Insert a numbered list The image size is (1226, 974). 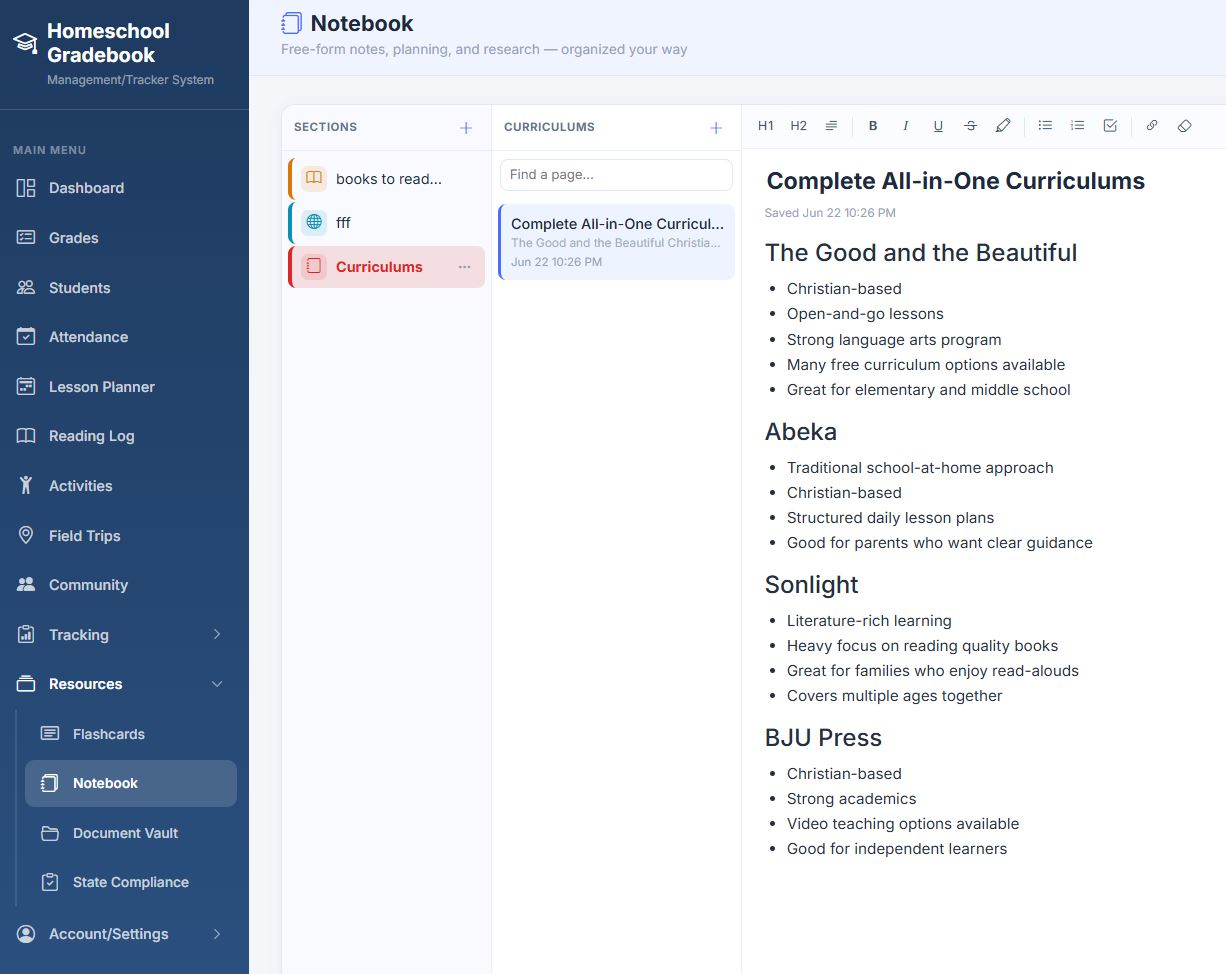click(x=1077, y=126)
